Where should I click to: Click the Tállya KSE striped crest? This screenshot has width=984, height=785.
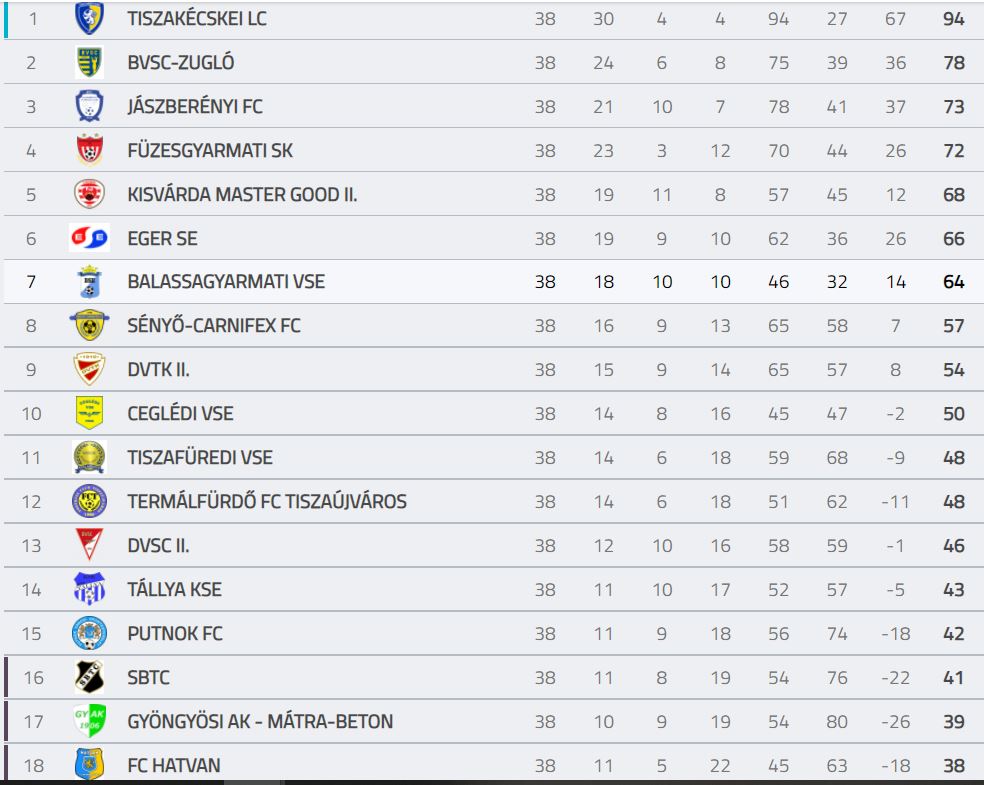pyautogui.click(x=89, y=589)
